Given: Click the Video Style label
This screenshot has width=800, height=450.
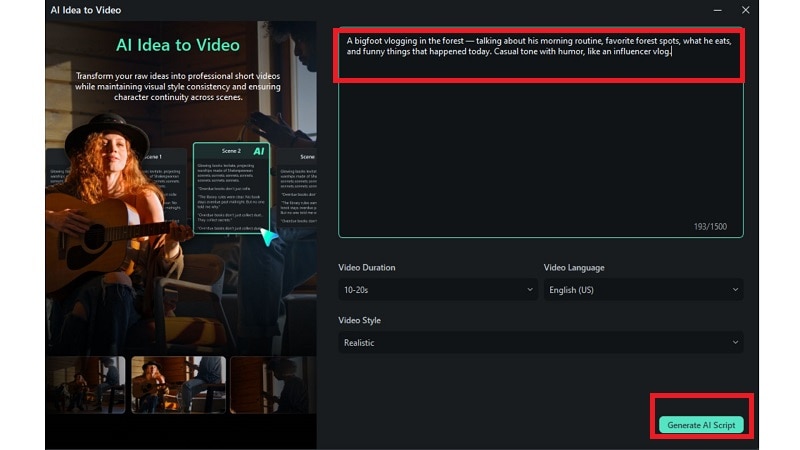Looking at the screenshot, I should click(359, 320).
